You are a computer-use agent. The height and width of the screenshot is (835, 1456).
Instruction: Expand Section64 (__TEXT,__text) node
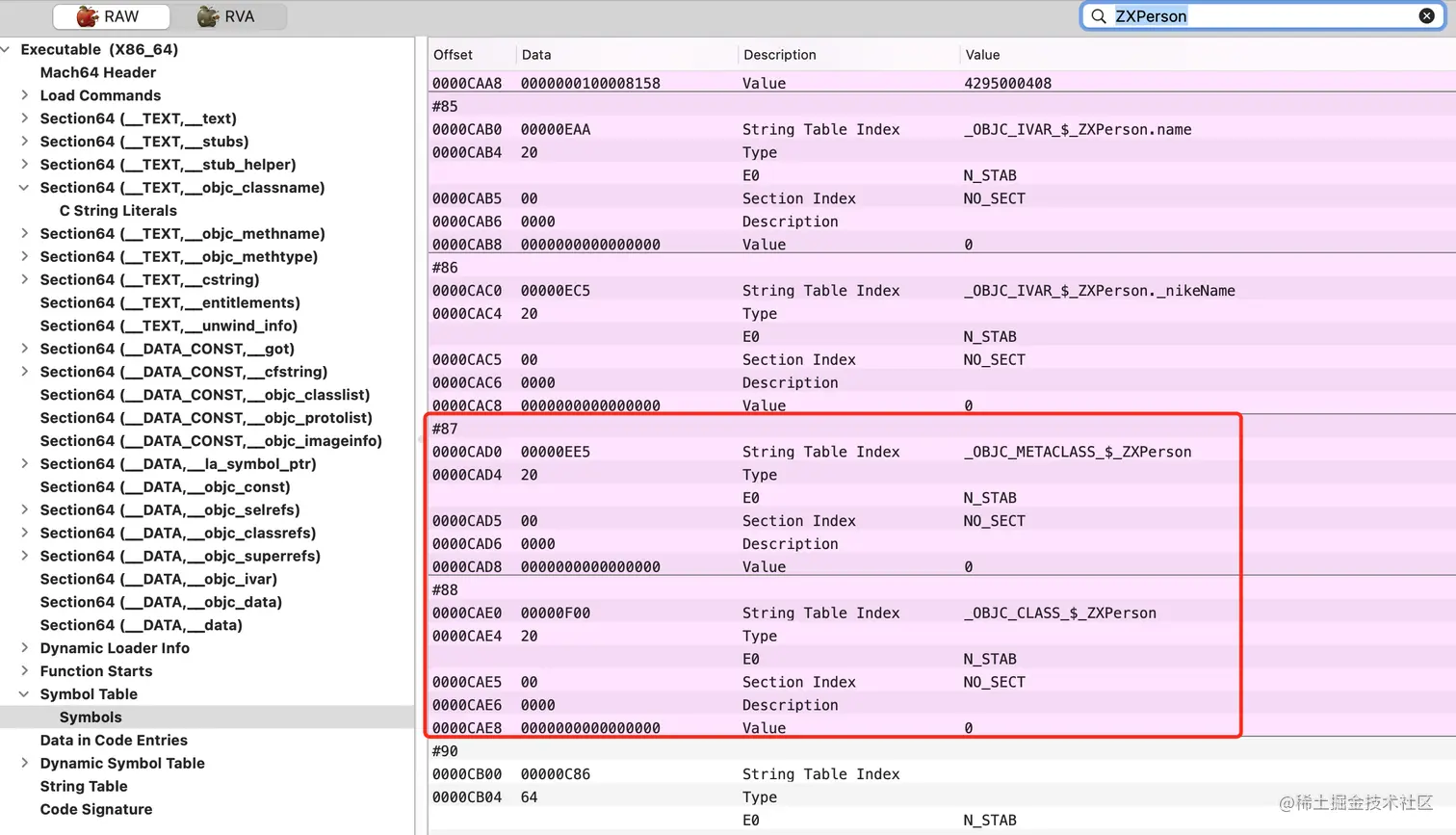coord(24,118)
